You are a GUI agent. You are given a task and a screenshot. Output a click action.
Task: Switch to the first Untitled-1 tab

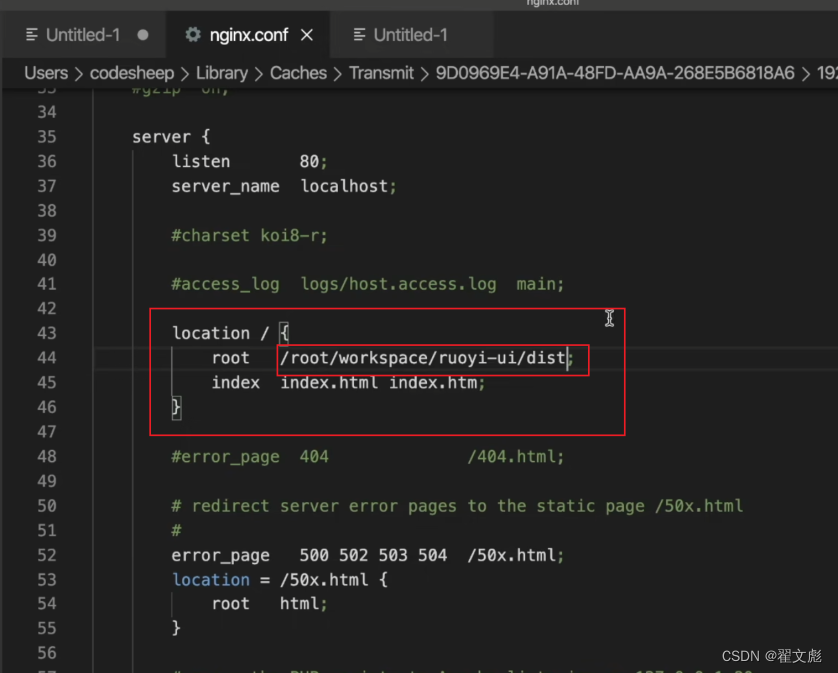click(x=82, y=35)
